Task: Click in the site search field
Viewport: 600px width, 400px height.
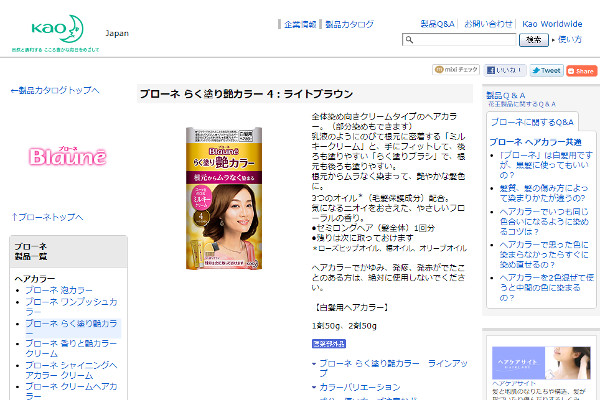Action: tap(459, 39)
